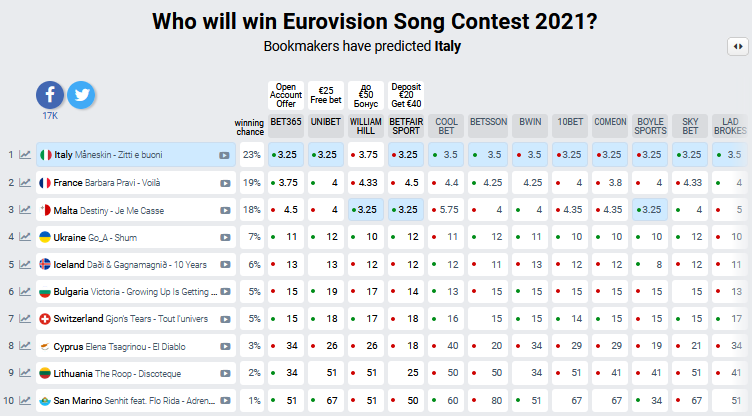
Task: Play video for Iceland's 10 Years
Action: tap(225, 265)
